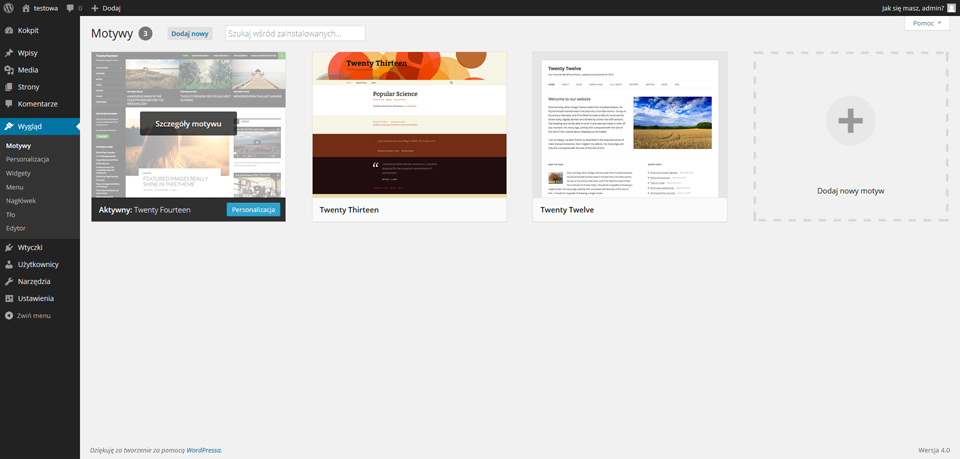Click the Aktywny: Twenty Fourteen label
Screen dimensions: 960x459
pyautogui.click(x=144, y=210)
